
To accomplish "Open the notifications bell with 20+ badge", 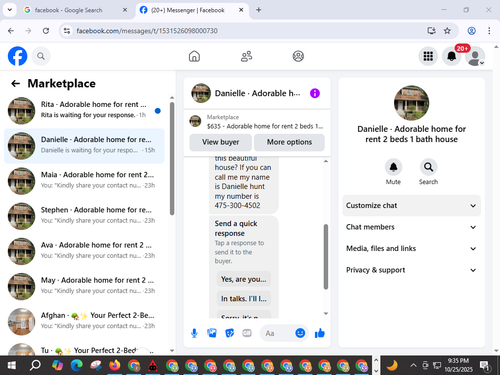I will click(452, 56).
